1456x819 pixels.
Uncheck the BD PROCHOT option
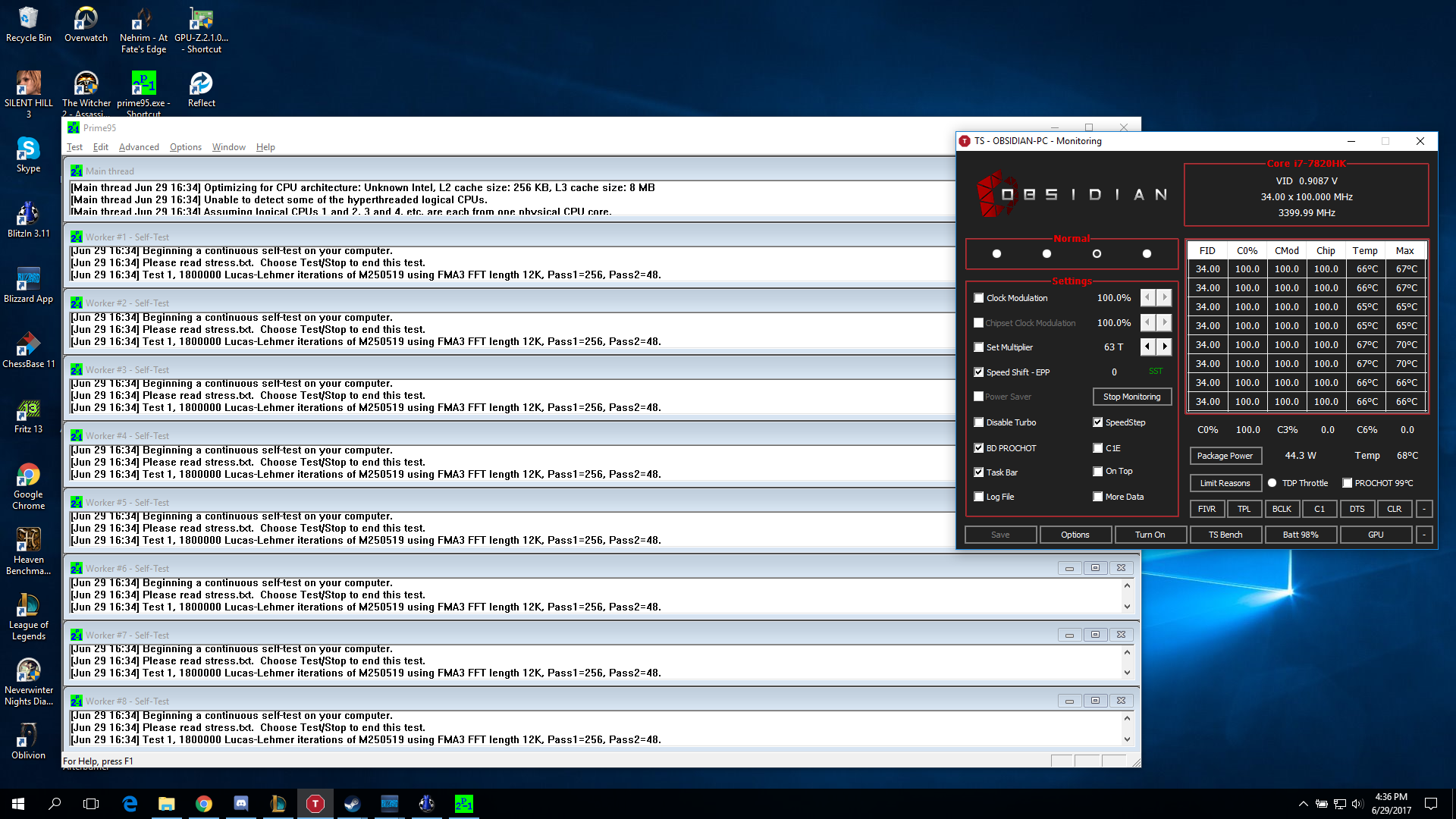point(979,448)
